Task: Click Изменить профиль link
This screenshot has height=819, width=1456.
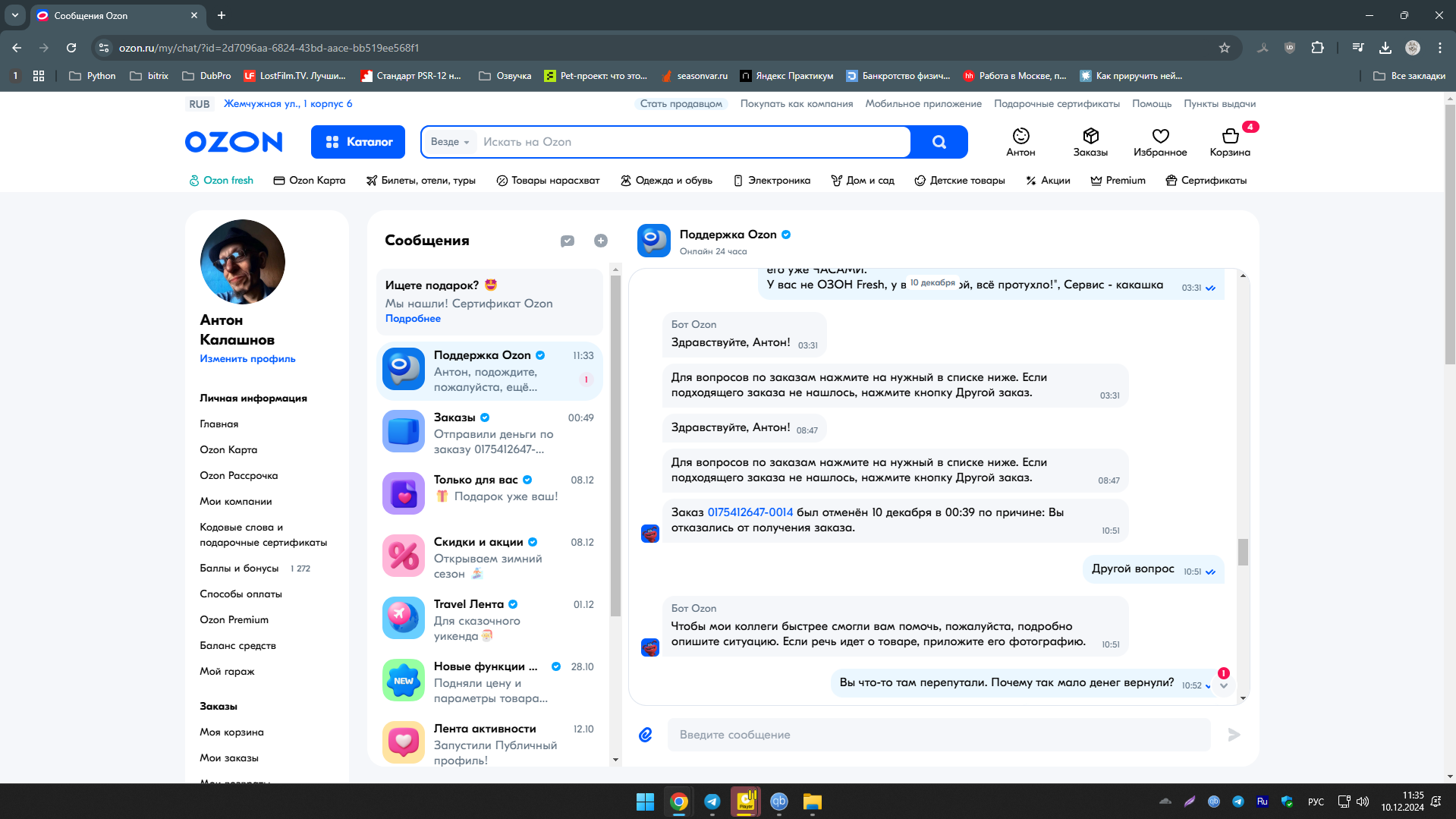Action: tap(247, 359)
